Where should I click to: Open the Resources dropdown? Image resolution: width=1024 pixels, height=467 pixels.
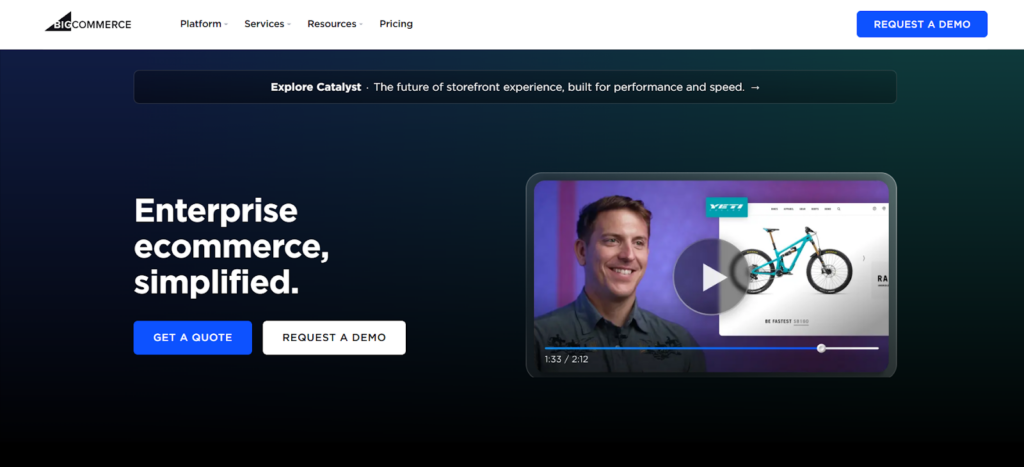pyautogui.click(x=335, y=24)
